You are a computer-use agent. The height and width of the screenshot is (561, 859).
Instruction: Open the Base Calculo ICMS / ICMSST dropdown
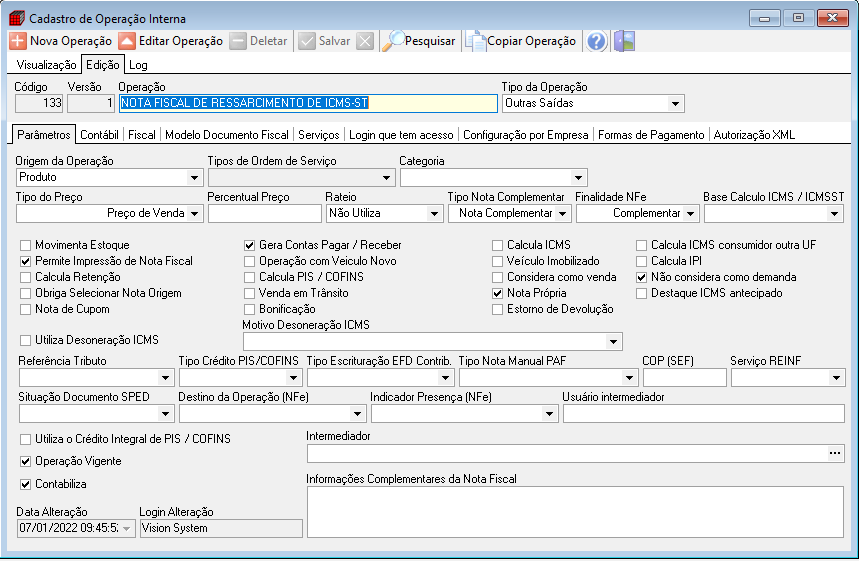(834, 214)
